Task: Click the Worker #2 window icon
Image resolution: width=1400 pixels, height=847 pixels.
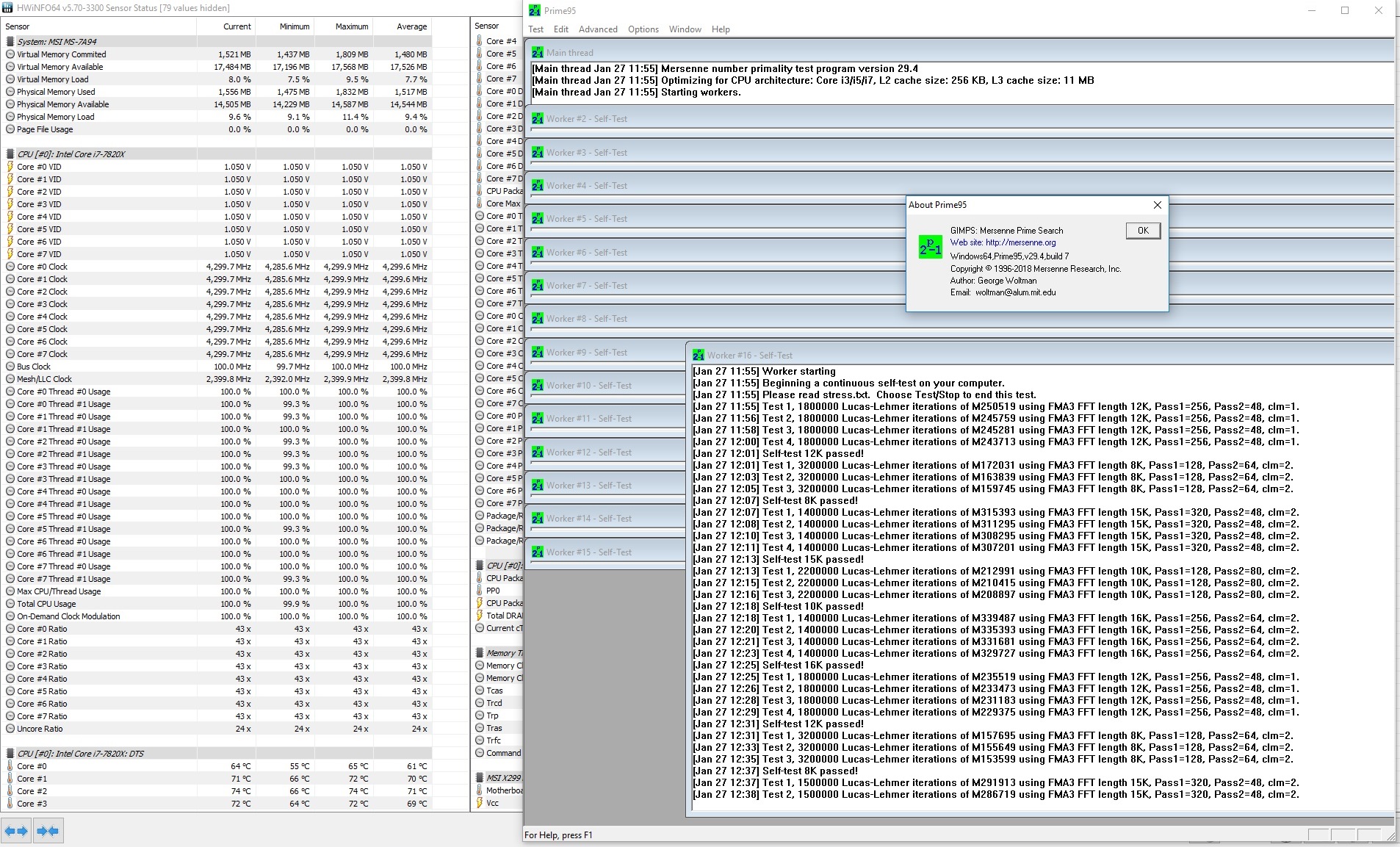Action: point(538,118)
